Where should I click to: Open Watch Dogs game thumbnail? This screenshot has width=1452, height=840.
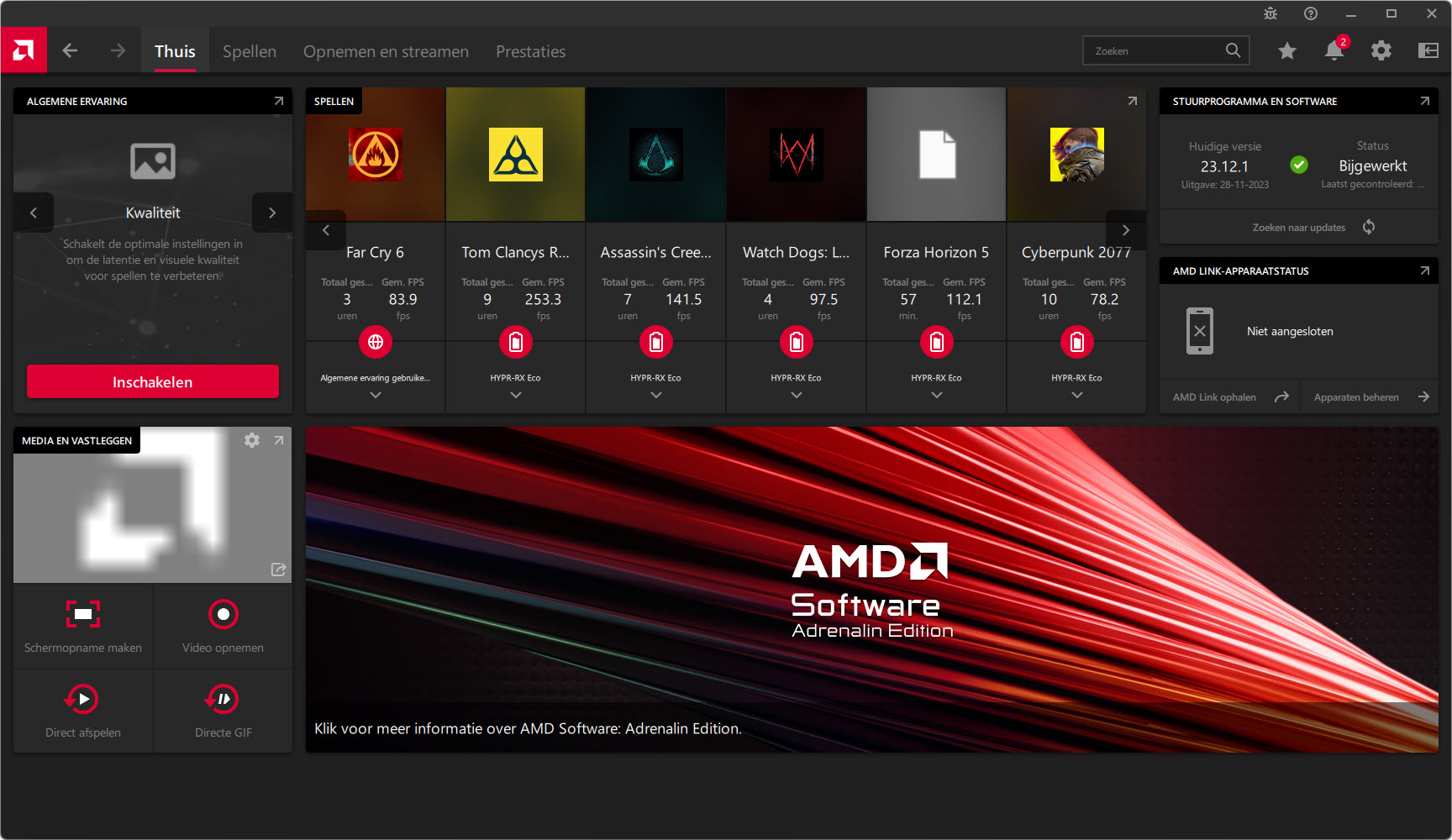(x=797, y=155)
